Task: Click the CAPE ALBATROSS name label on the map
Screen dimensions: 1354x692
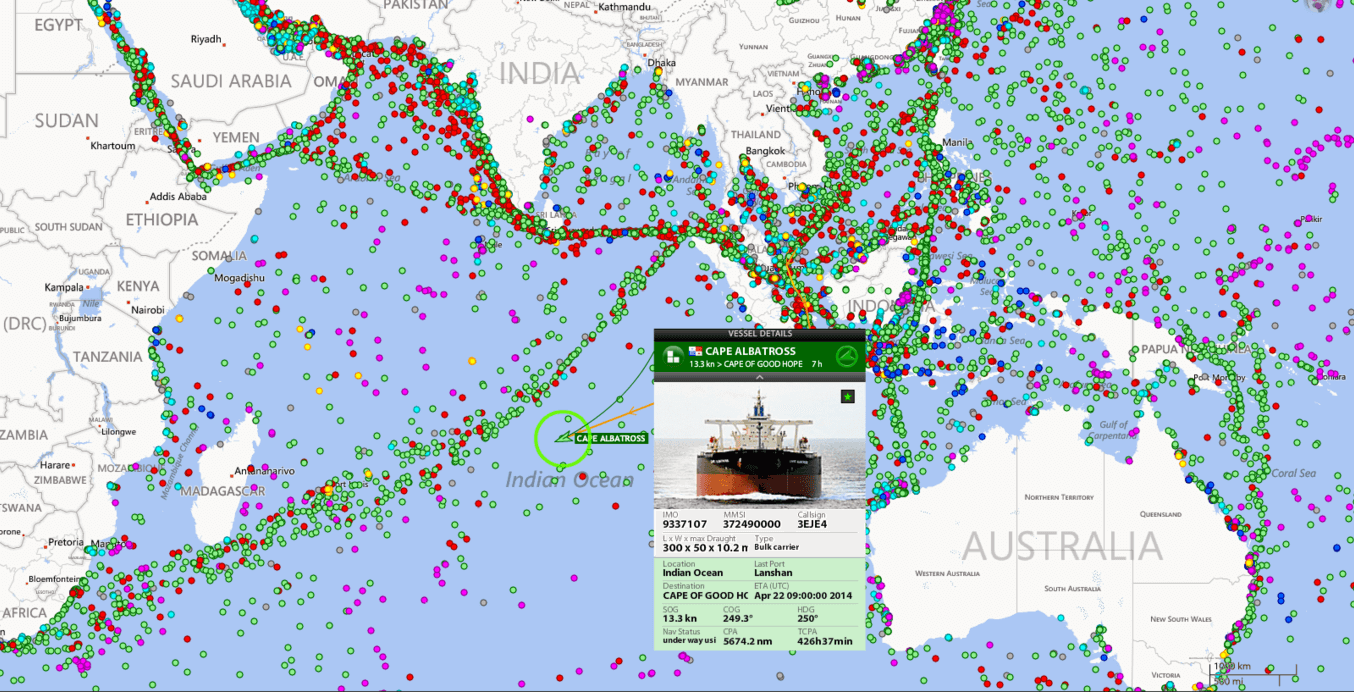Action: pos(611,437)
